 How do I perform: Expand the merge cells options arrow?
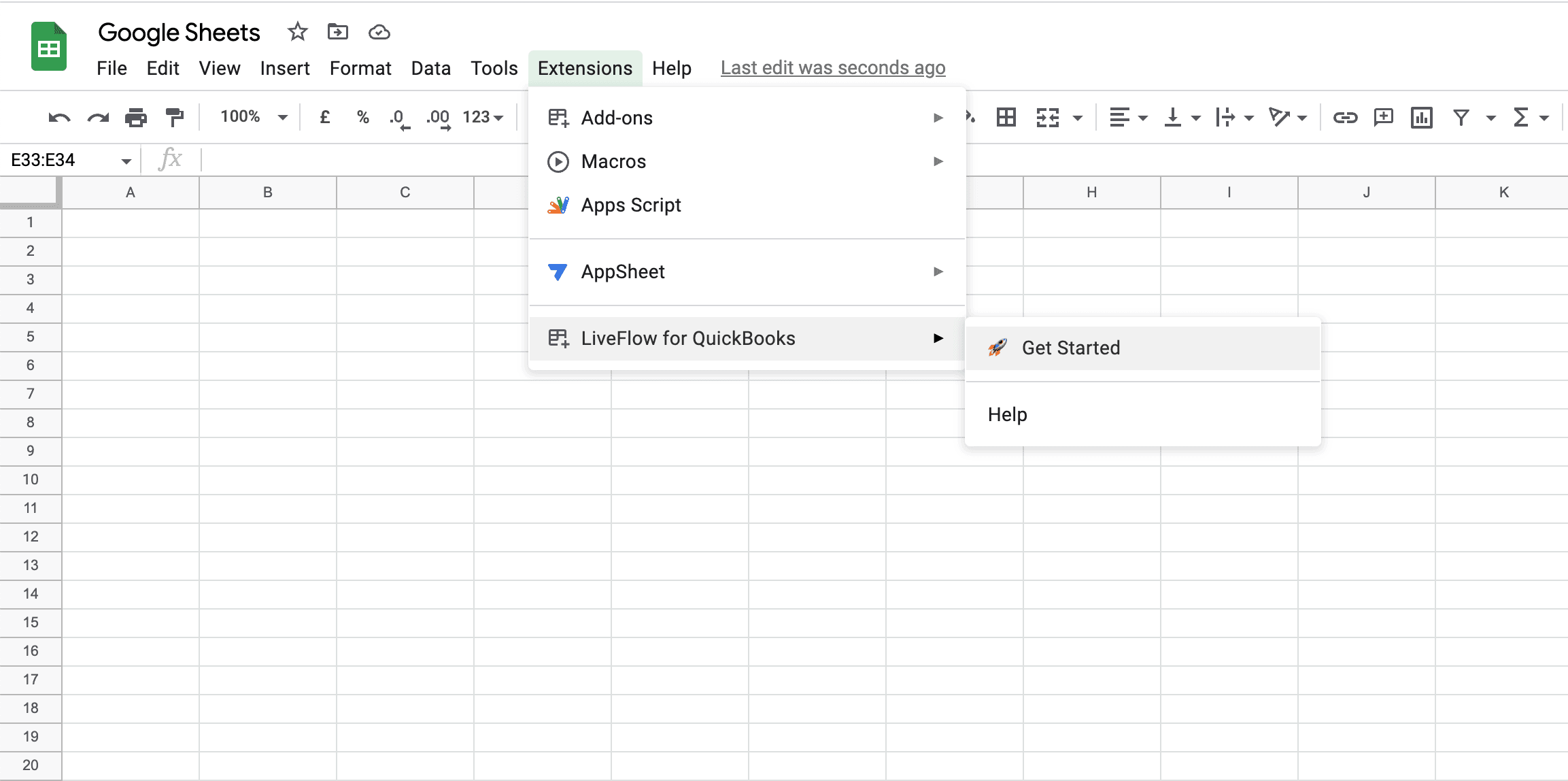1078,118
